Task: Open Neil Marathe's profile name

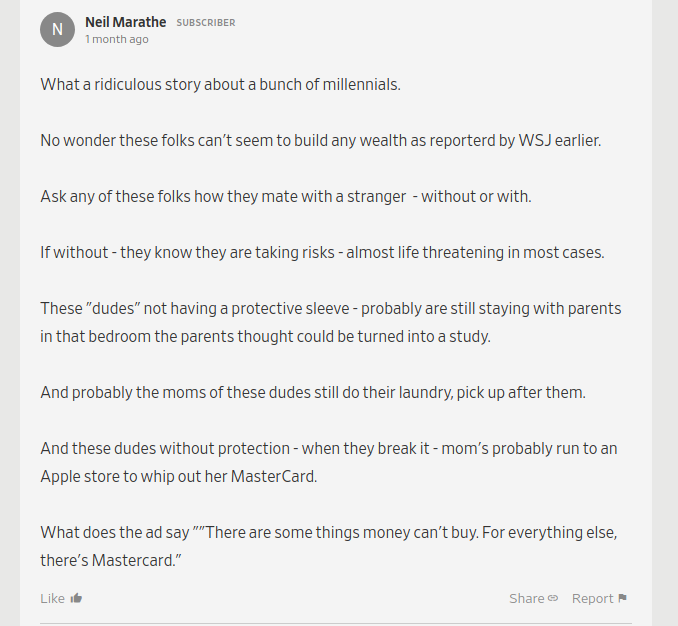Action: 125,22
